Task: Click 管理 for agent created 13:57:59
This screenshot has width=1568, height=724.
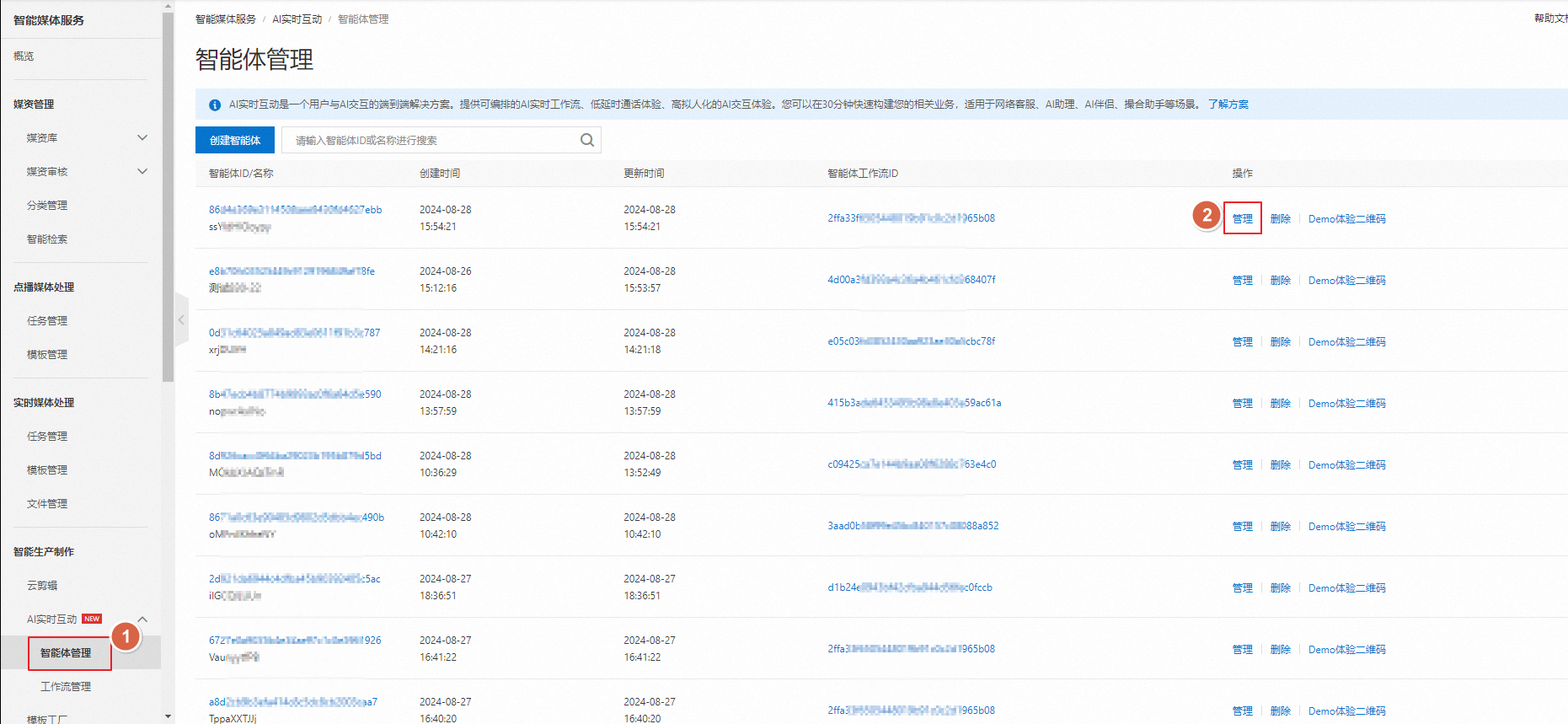Action: click(1243, 403)
